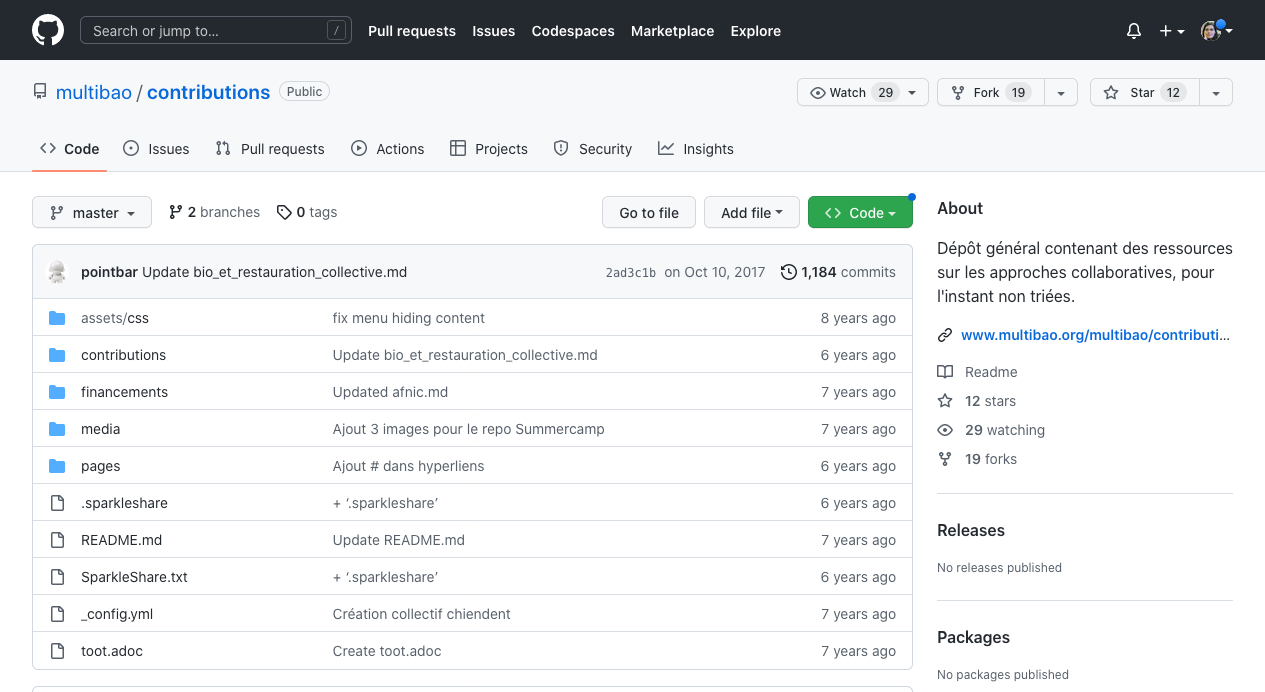Open the README.md file

tap(122, 540)
